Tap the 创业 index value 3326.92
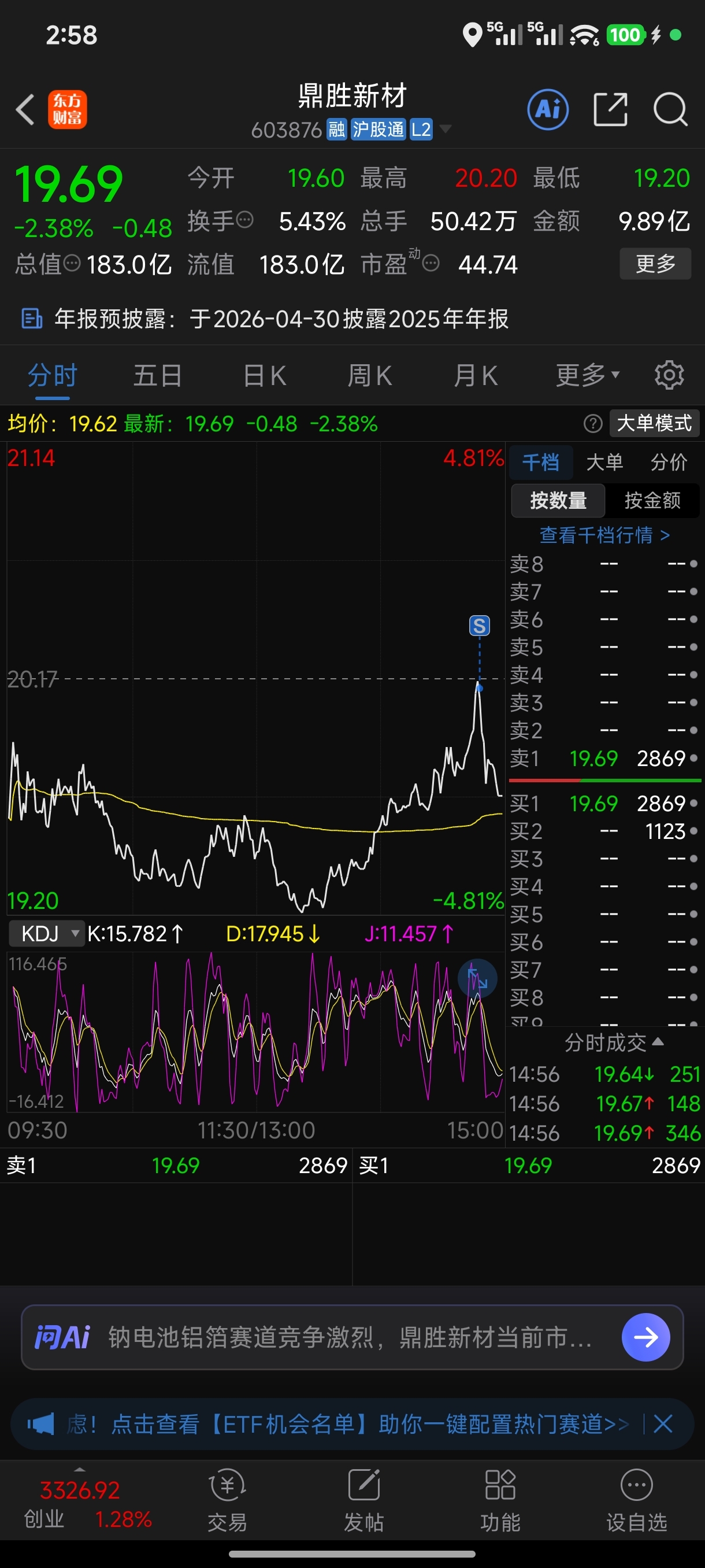Screen dimensions: 705x1568 coord(80,1490)
